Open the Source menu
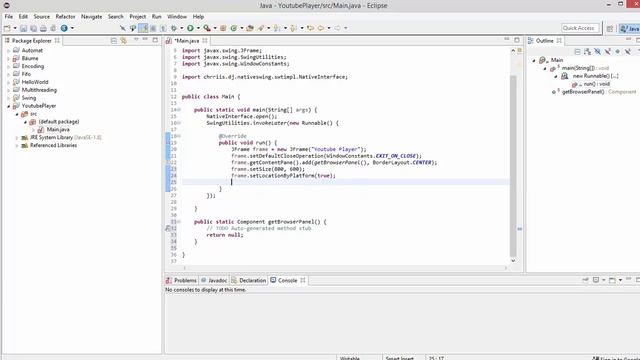 click(x=42, y=17)
